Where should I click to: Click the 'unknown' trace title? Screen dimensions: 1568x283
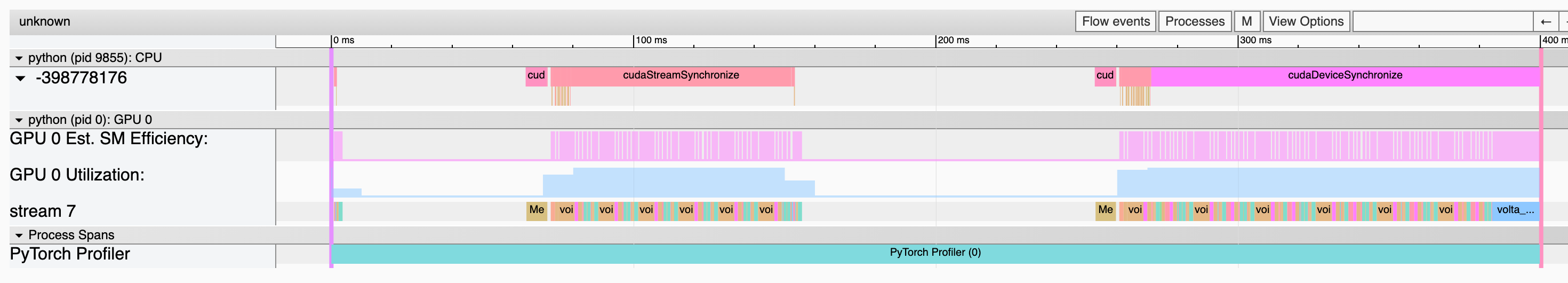44,21
